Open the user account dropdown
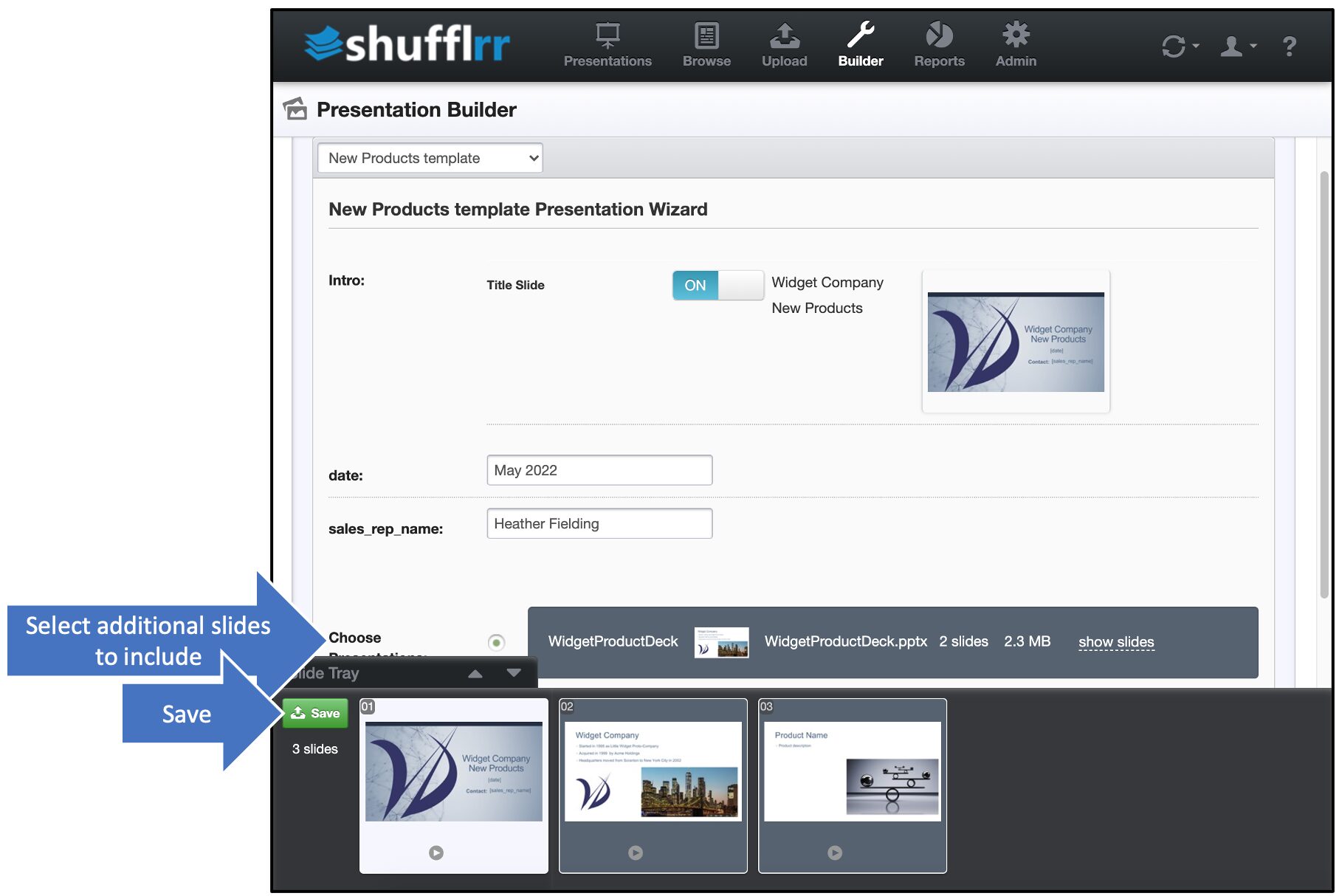 (x=1238, y=46)
